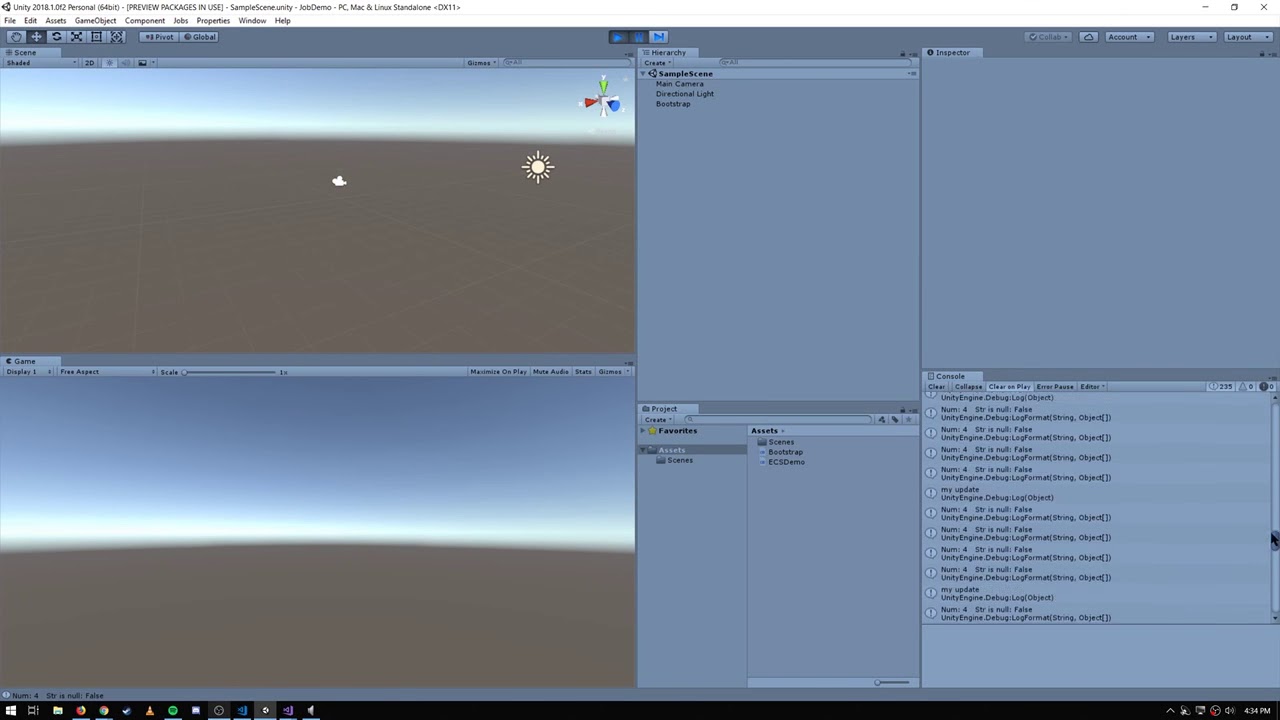This screenshot has width=1280, height=720.
Task: Toggle 2D scene view mode
Action: point(89,63)
